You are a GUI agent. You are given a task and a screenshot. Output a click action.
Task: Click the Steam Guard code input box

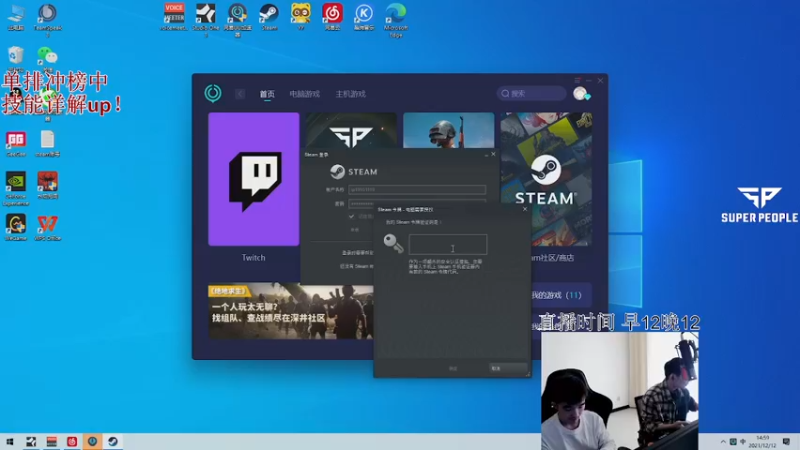point(447,244)
